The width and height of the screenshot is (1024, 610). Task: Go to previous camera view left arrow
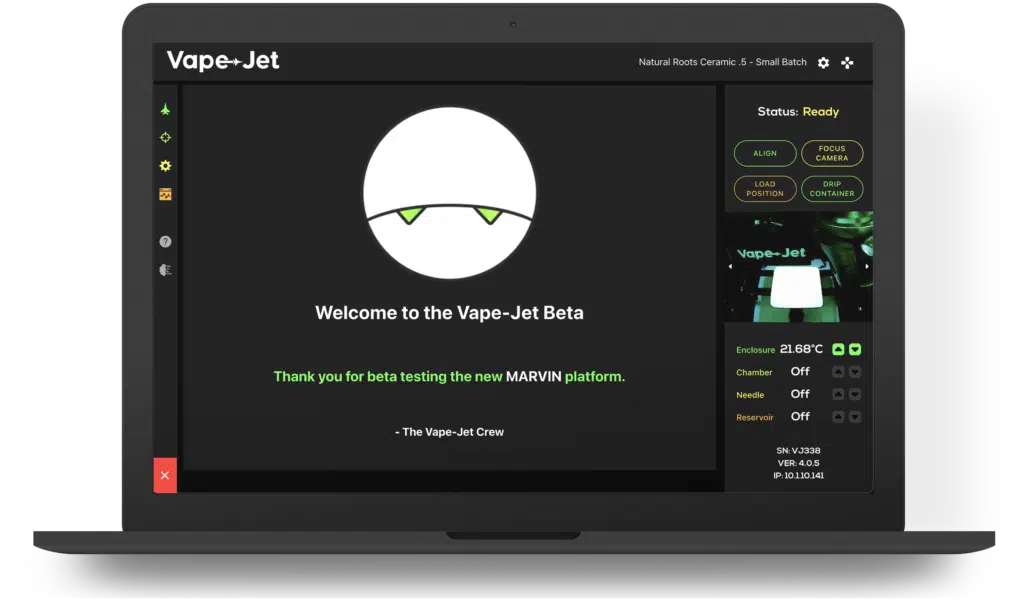click(730, 266)
